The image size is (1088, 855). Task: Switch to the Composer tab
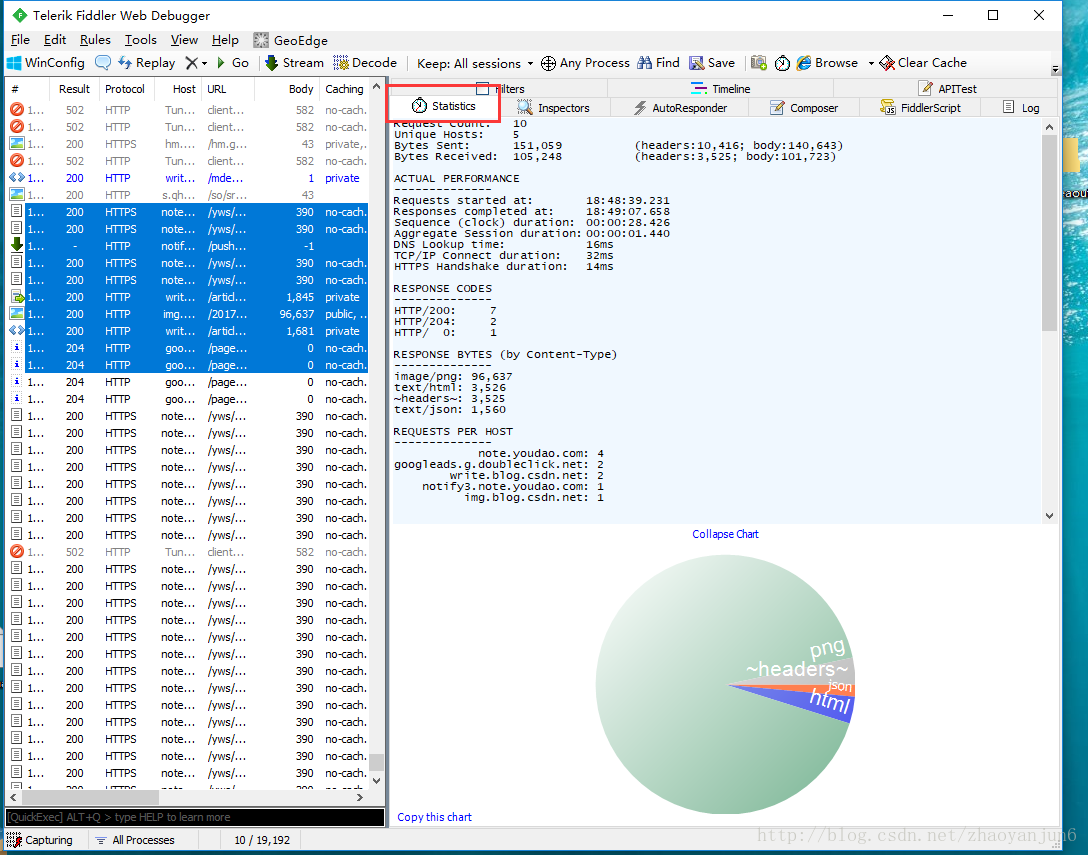tap(804, 108)
